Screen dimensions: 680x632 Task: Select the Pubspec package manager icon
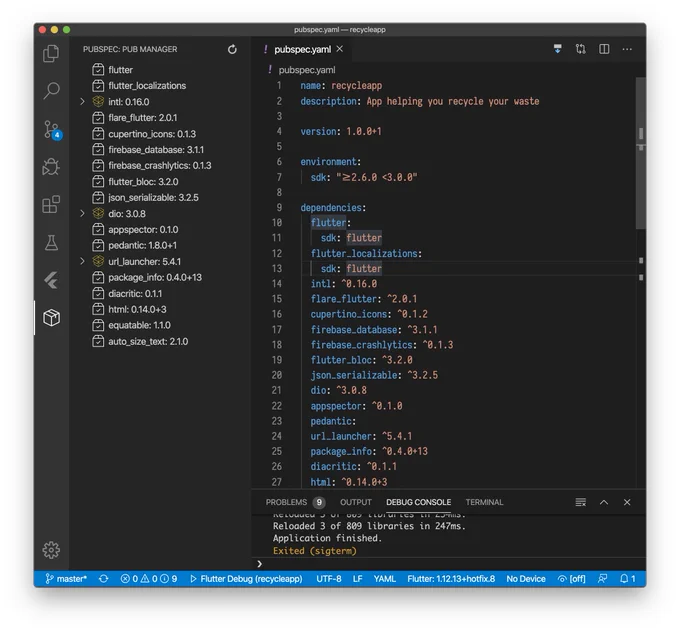51,318
